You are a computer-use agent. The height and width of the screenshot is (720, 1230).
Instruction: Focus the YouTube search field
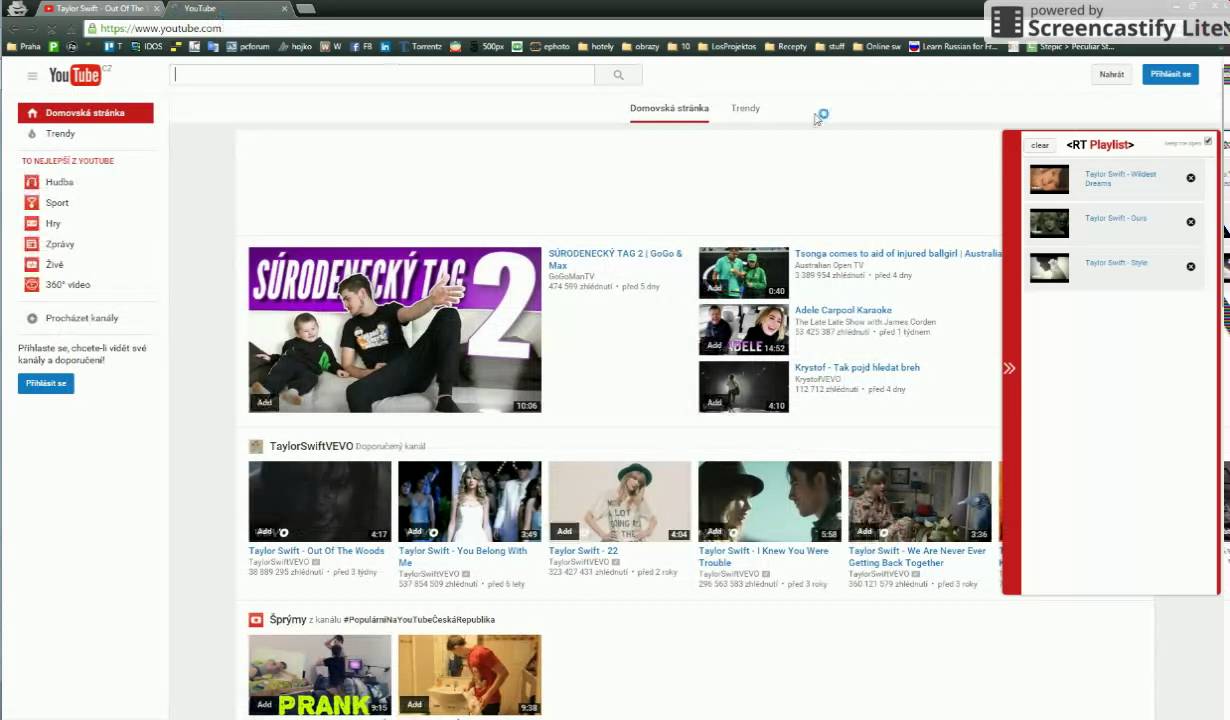tap(383, 75)
